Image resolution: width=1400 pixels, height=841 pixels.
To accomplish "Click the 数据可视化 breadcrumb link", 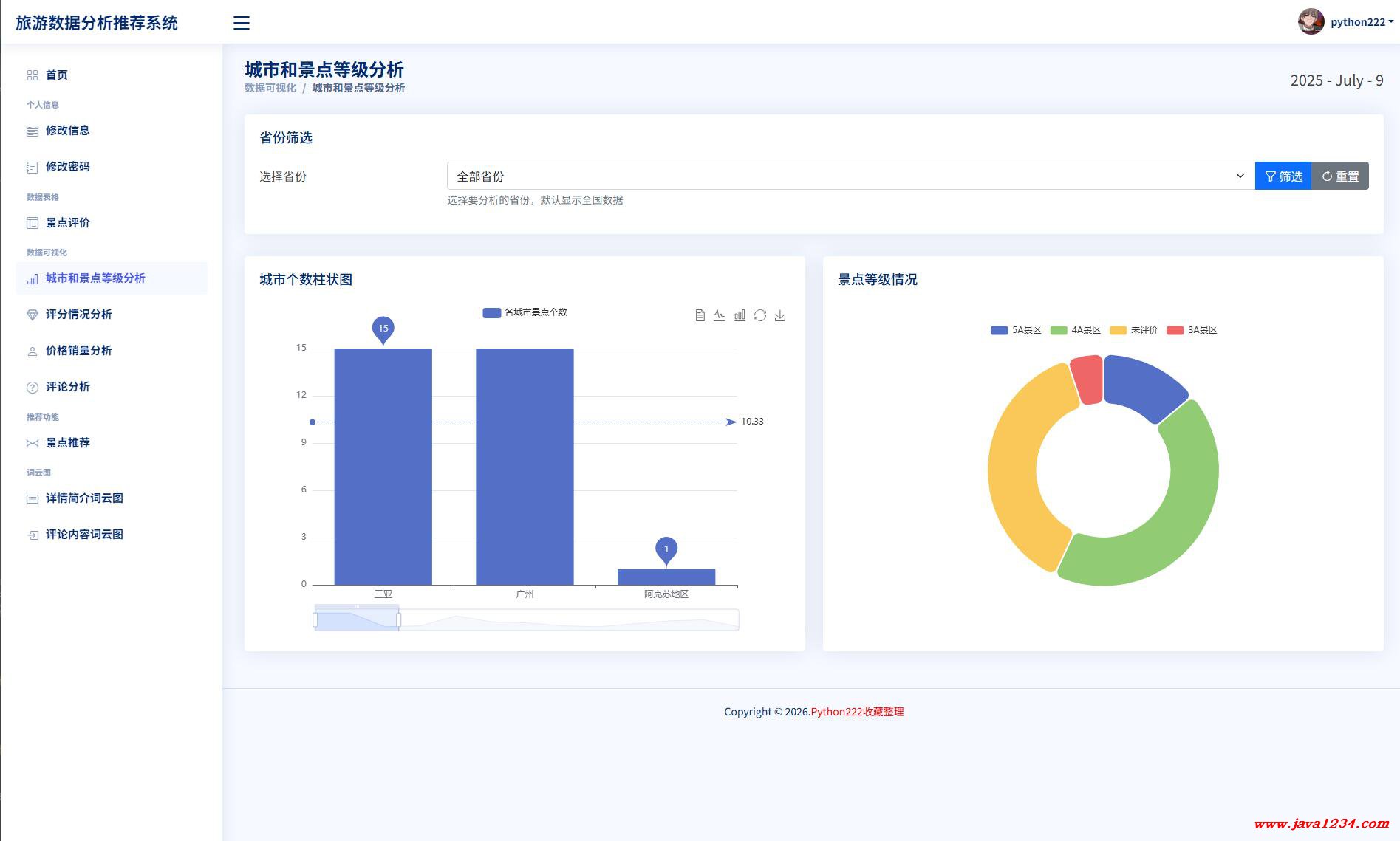I will tap(270, 88).
